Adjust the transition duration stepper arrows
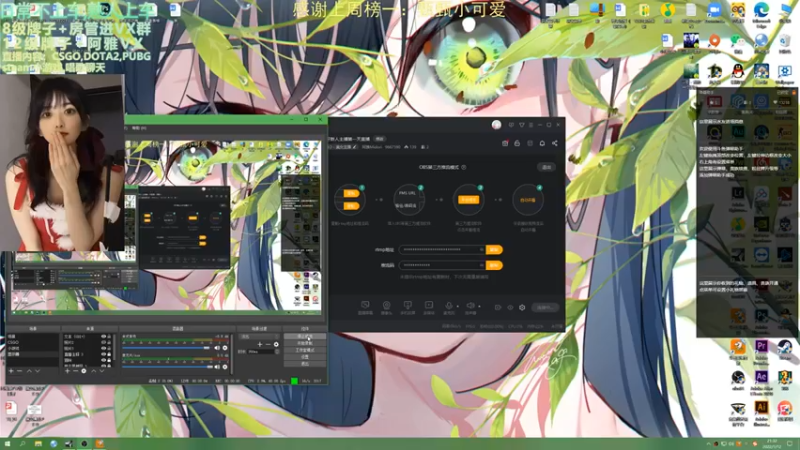Image resolution: width=800 pixels, height=450 pixels. 277,352
